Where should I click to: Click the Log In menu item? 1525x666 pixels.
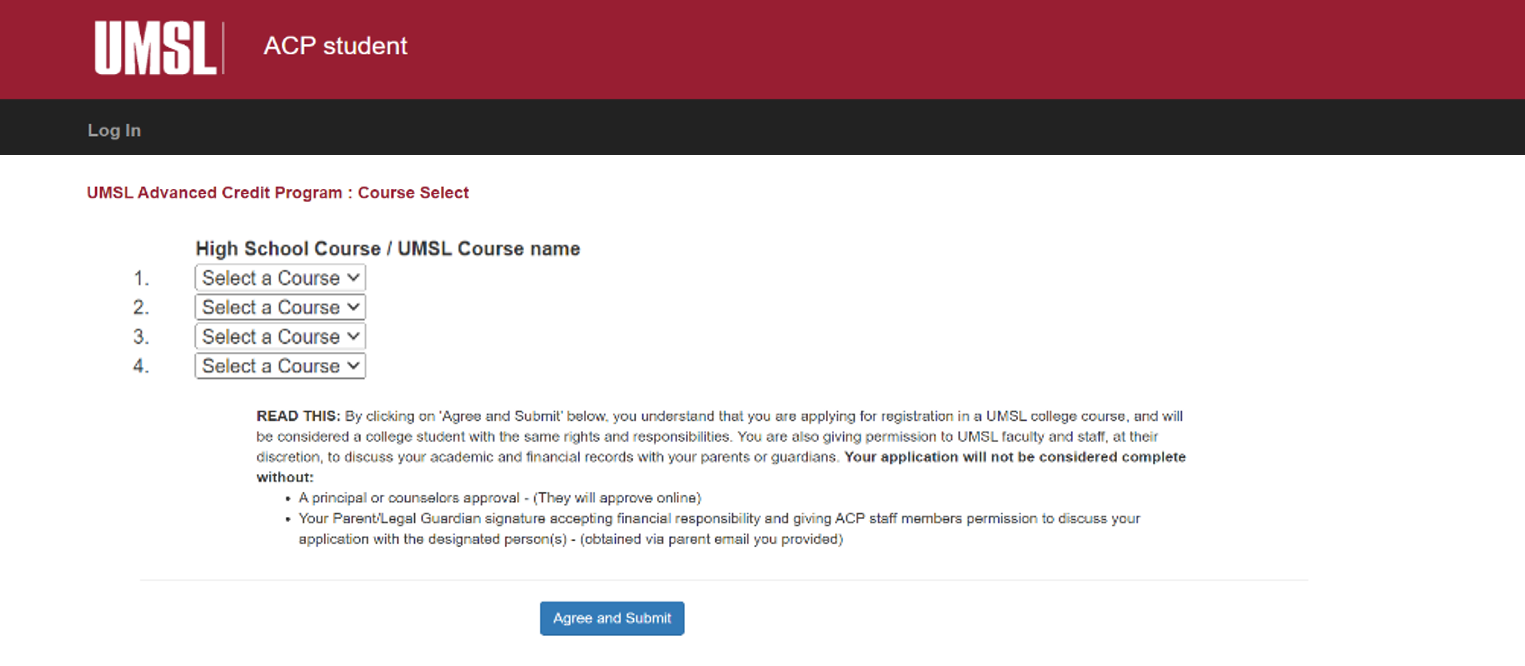[x=113, y=129]
